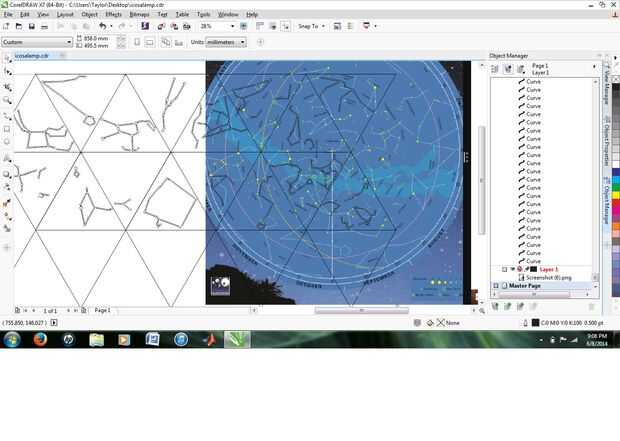Click the Undo arrow icon
Screen dimensions: 620x441
(103, 26)
